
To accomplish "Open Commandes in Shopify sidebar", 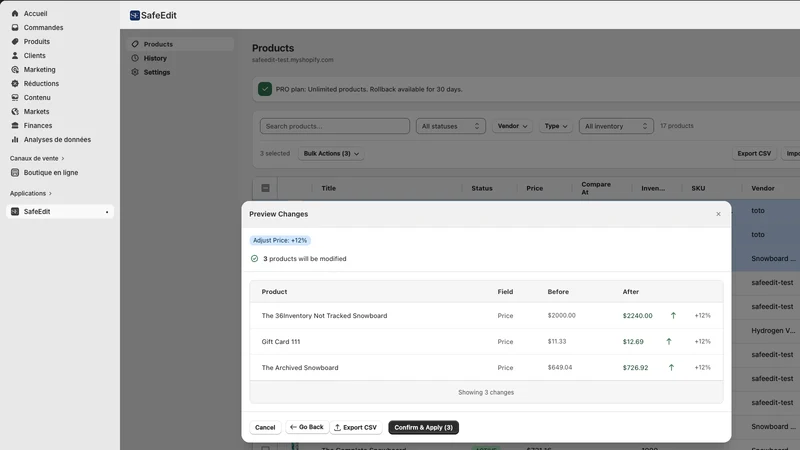I will (x=43, y=28).
